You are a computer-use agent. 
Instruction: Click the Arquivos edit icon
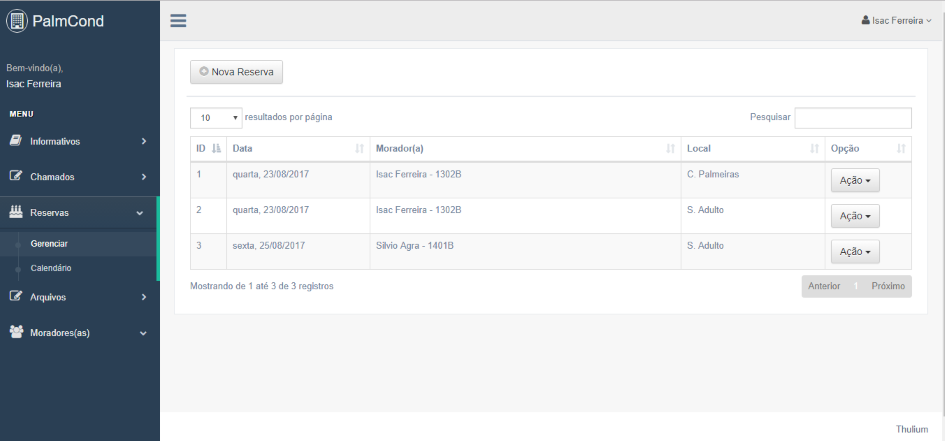(x=16, y=296)
